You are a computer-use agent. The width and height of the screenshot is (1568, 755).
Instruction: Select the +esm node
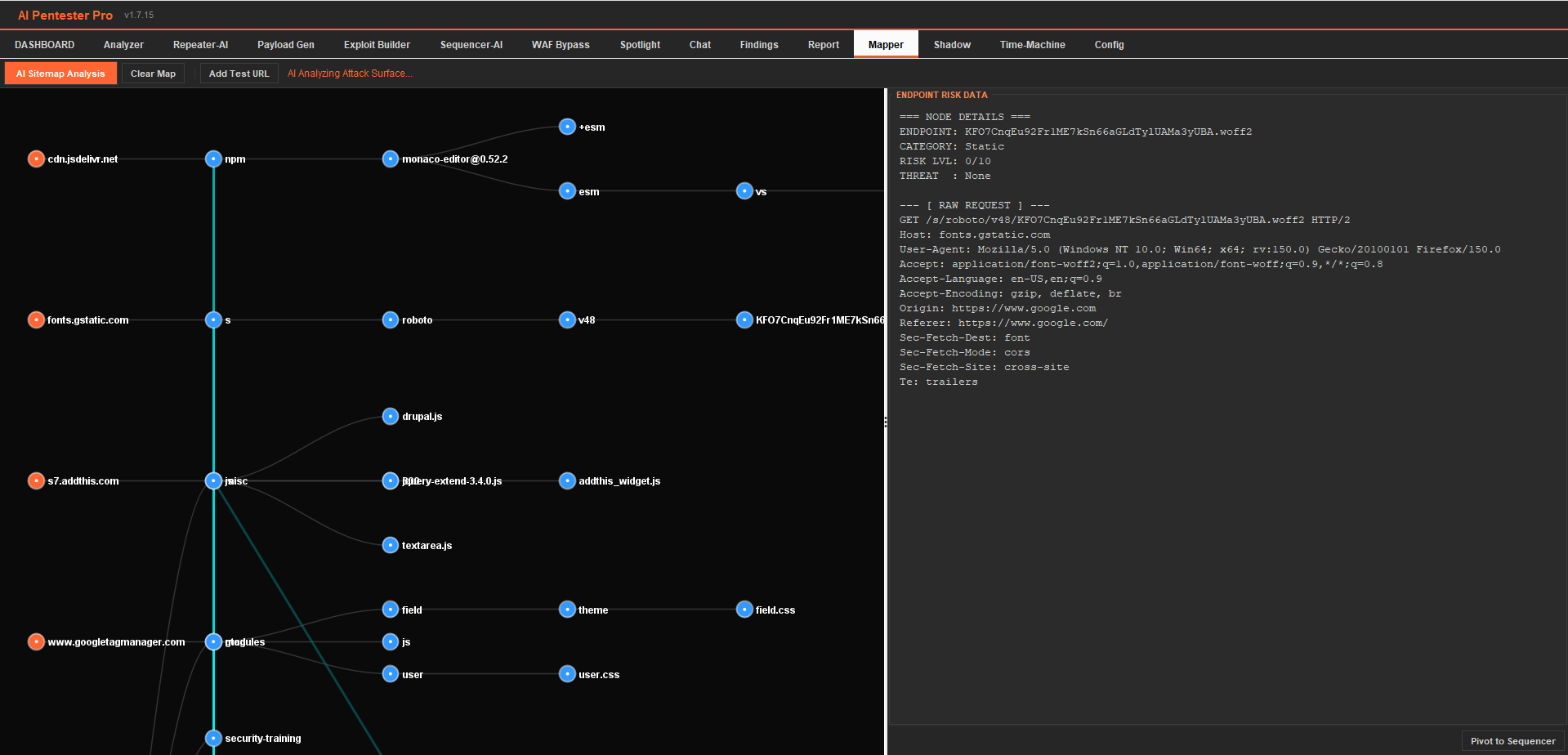(x=567, y=127)
